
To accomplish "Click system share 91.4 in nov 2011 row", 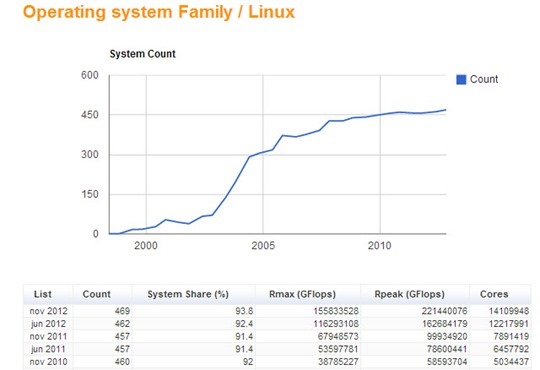I will tap(244, 337).
